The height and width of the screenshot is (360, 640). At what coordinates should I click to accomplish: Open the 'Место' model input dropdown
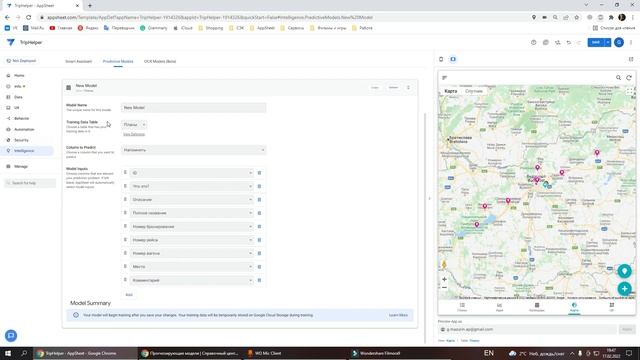point(191,267)
